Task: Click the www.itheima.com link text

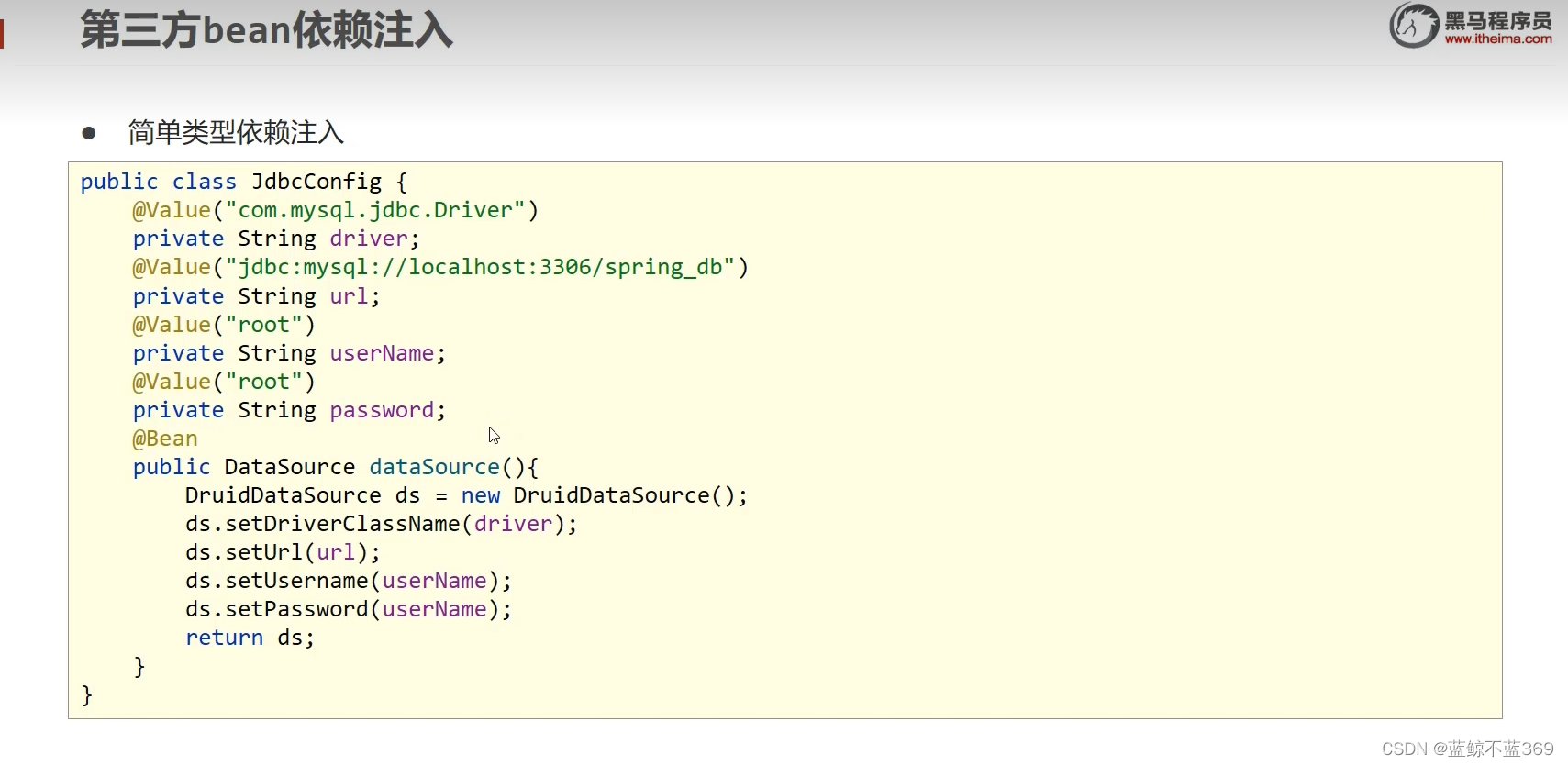Action: 1498,39
